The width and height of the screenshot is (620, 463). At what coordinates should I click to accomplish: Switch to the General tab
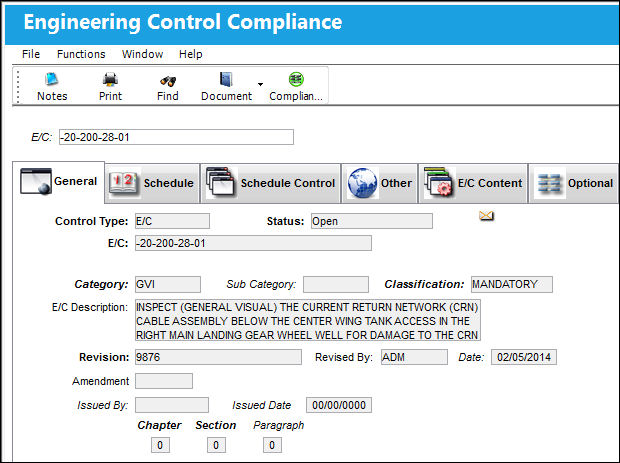click(59, 182)
